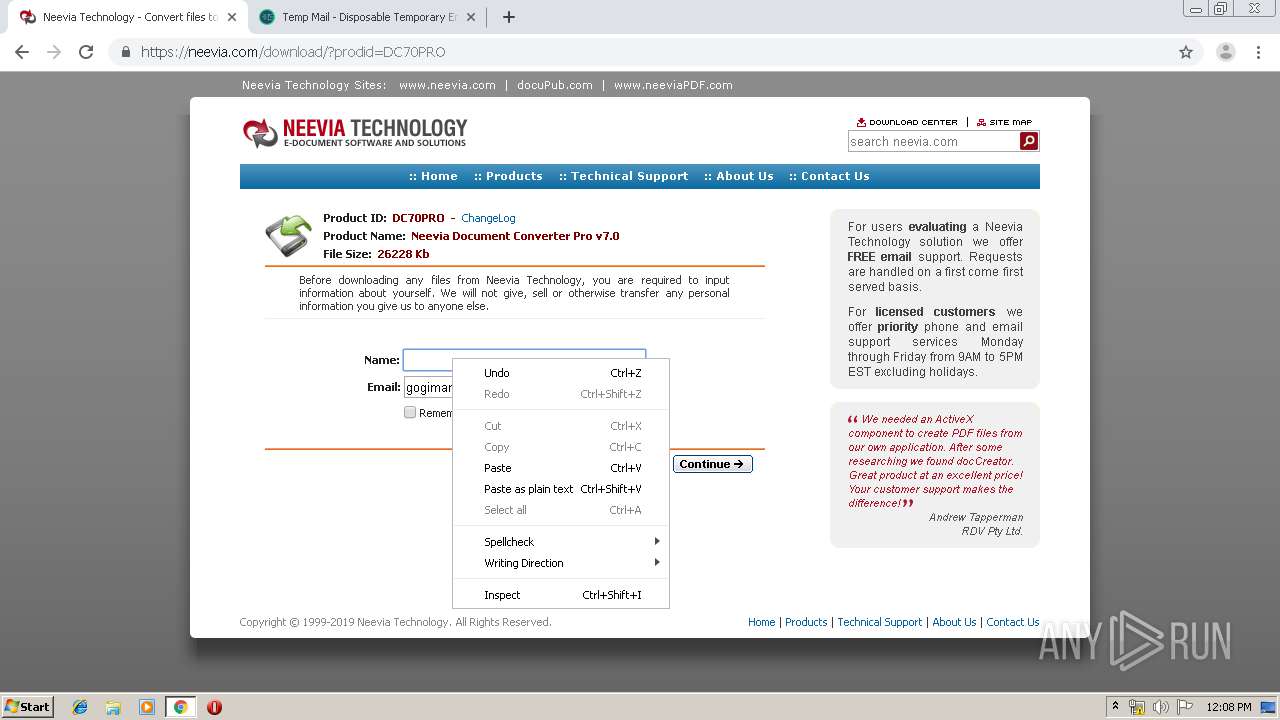Image resolution: width=1280 pixels, height=720 pixels.
Task: Open the Windows Start menu
Action: (x=27, y=707)
